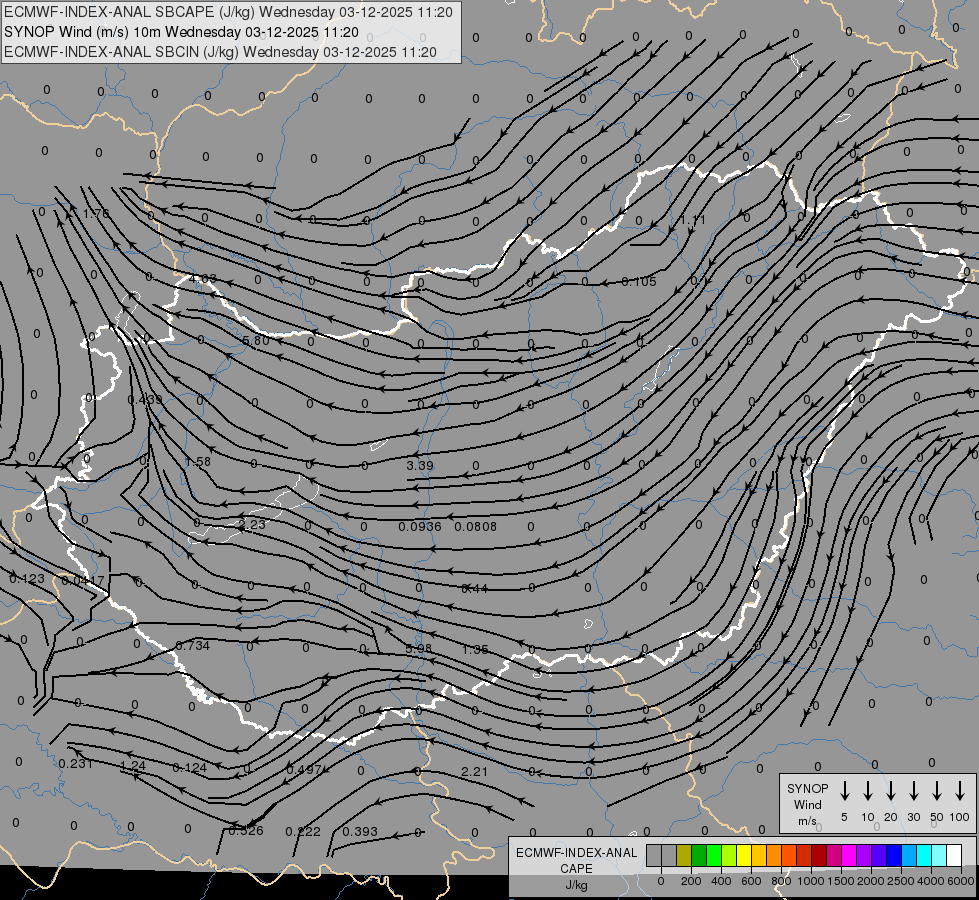Click the 0.497 value on the map
This screenshot has height=900, width=979.
pyautogui.click(x=303, y=769)
